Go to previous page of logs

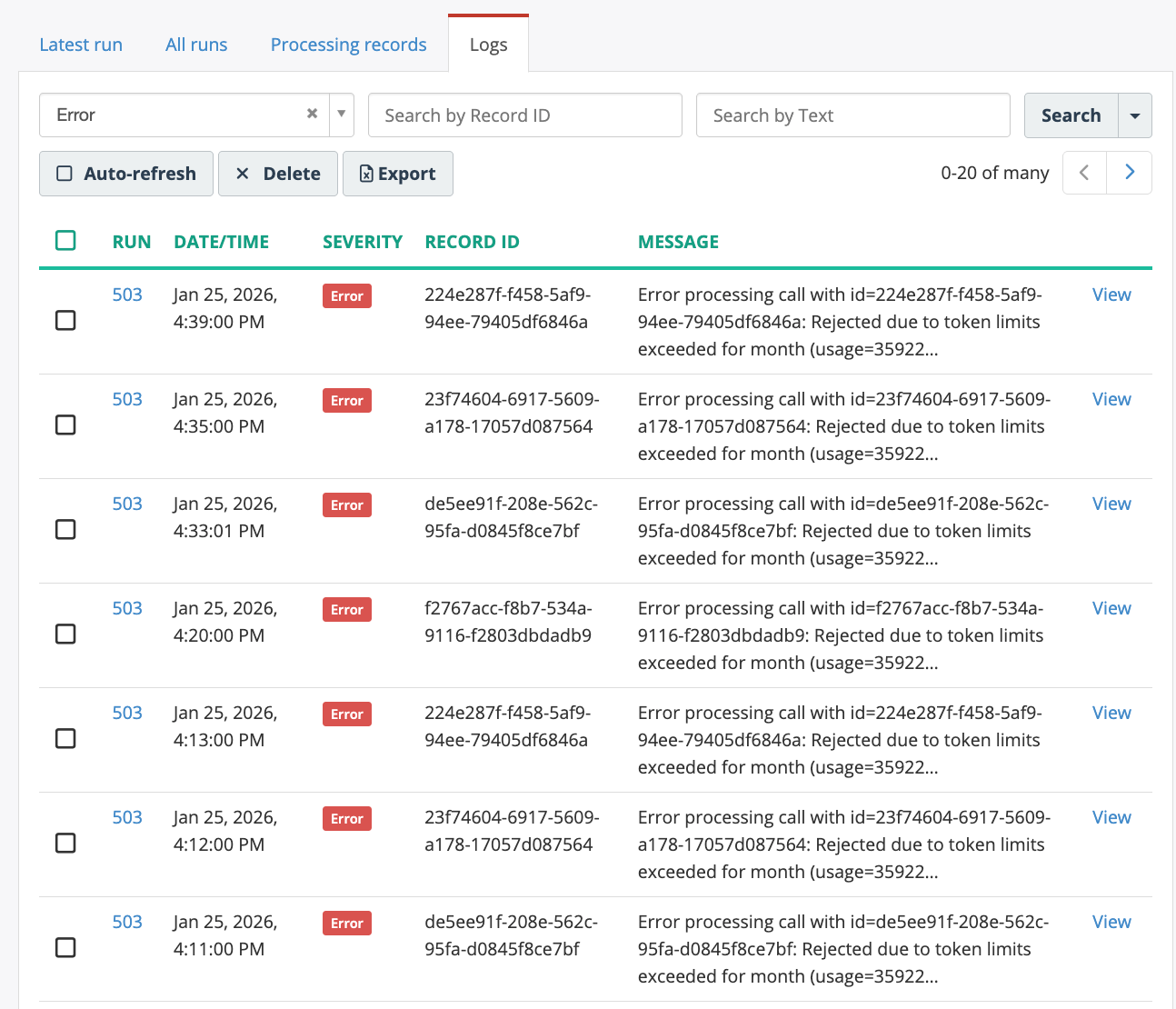click(1084, 173)
